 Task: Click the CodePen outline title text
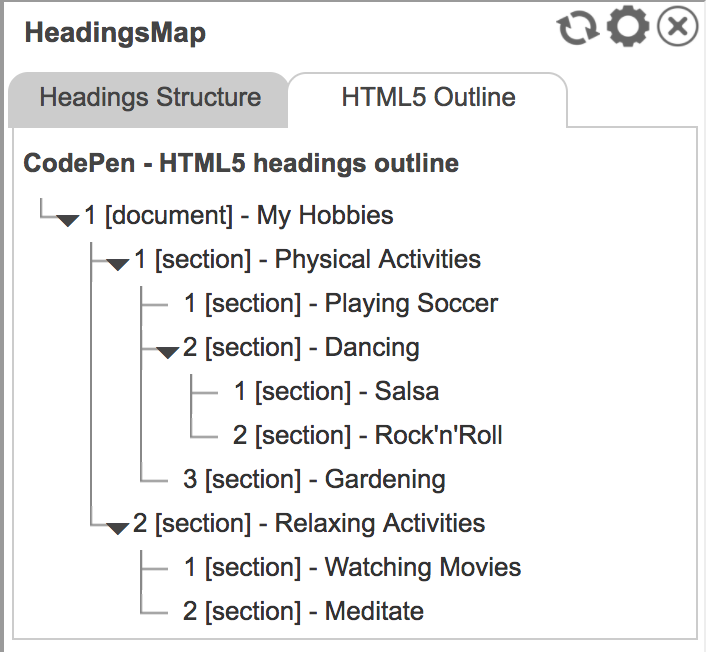tap(241, 163)
